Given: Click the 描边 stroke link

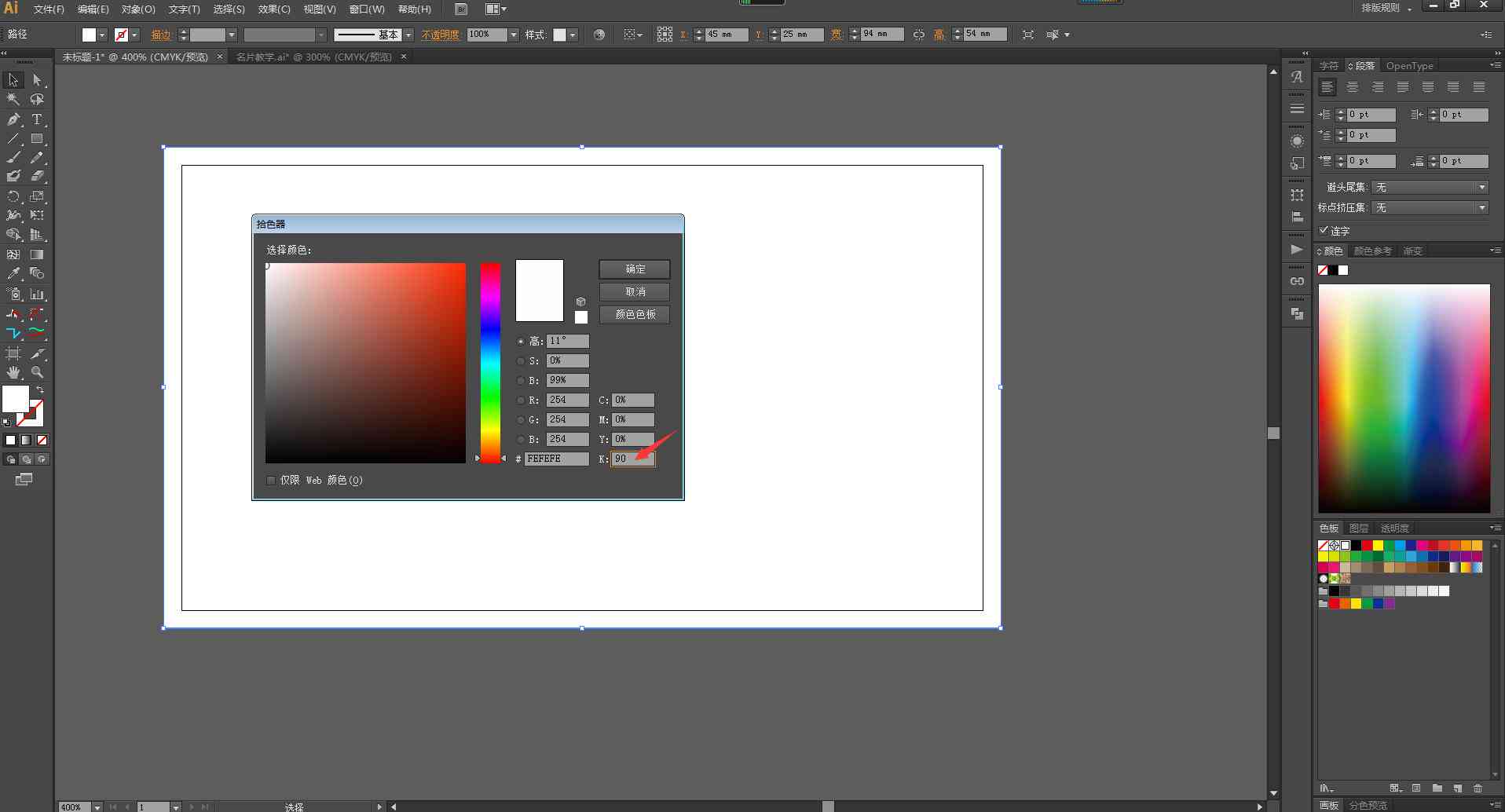Looking at the screenshot, I should pyautogui.click(x=160, y=35).
